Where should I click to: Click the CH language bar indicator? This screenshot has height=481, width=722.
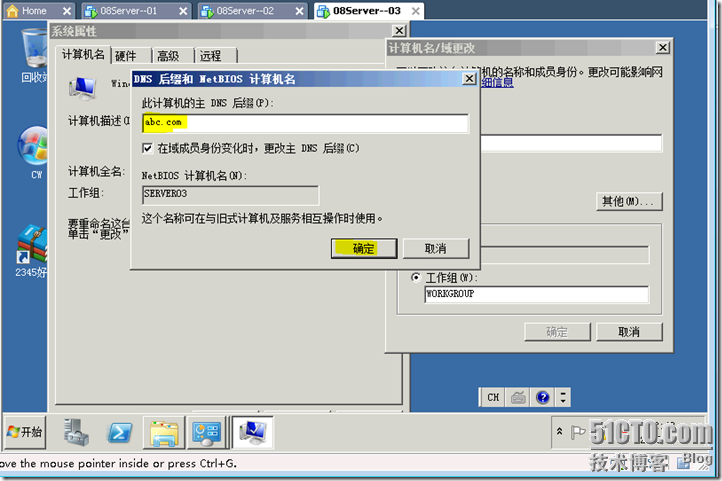point(493,397)
